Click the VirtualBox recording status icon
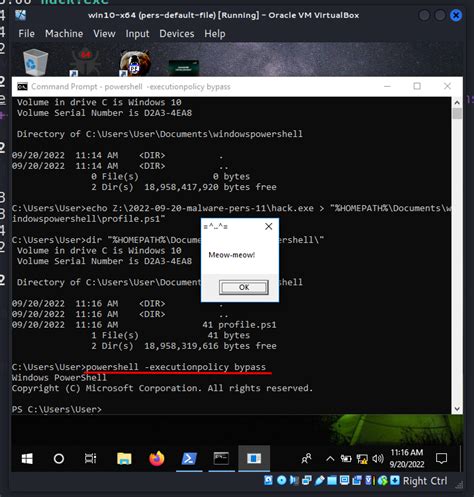 click(x=357, y=480)
